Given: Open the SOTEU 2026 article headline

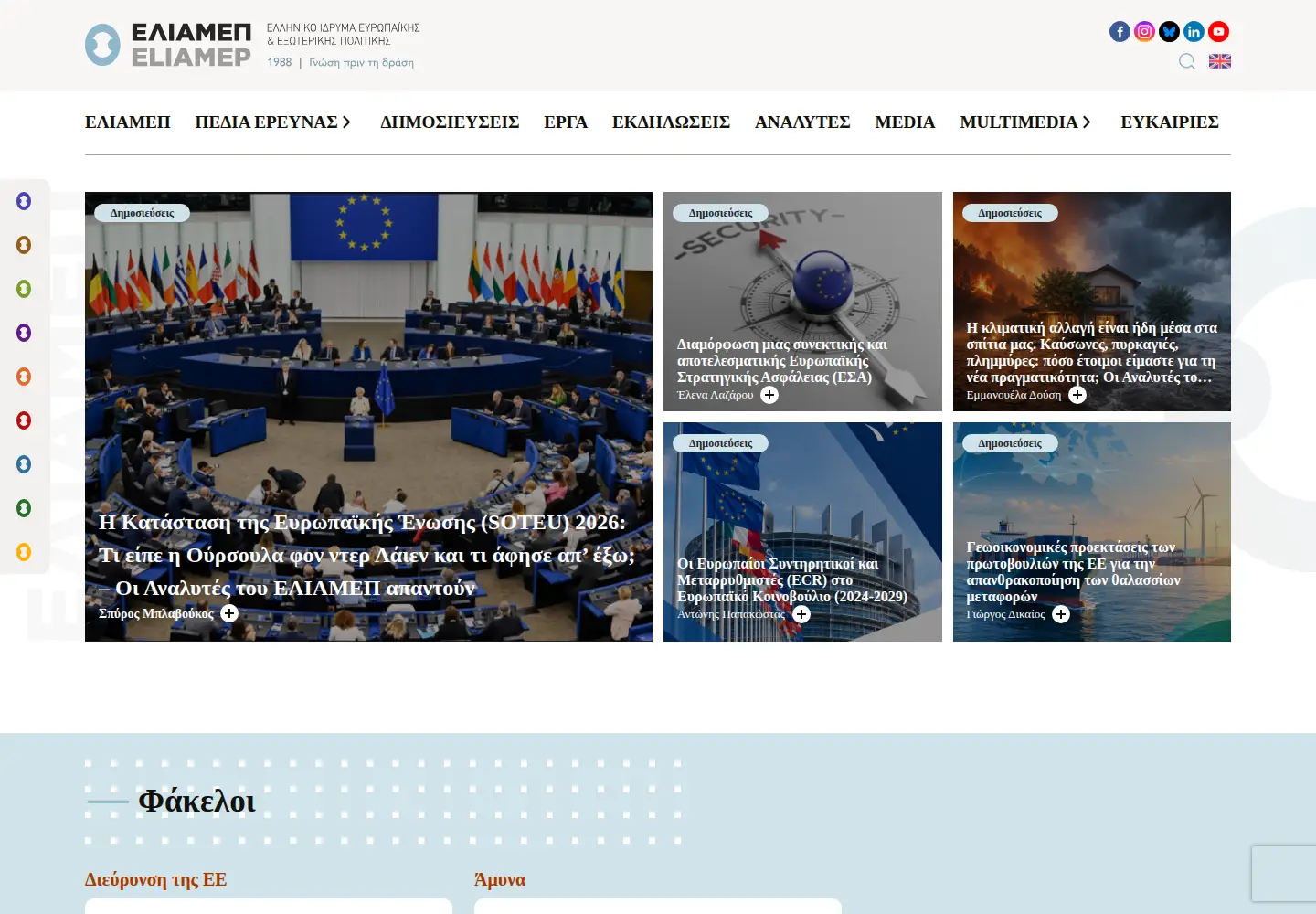Looking at the screenshot, I should (x=366, y=555).
